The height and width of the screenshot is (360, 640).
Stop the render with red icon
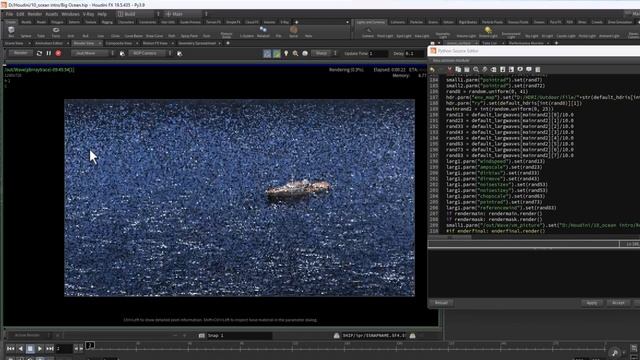[x=58, y=53]
